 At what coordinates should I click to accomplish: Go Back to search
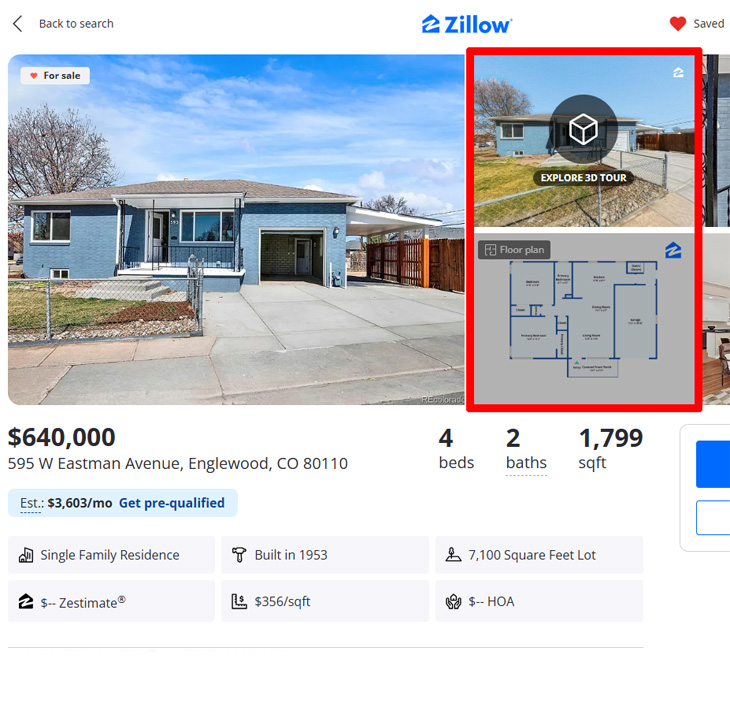[76, 24]
